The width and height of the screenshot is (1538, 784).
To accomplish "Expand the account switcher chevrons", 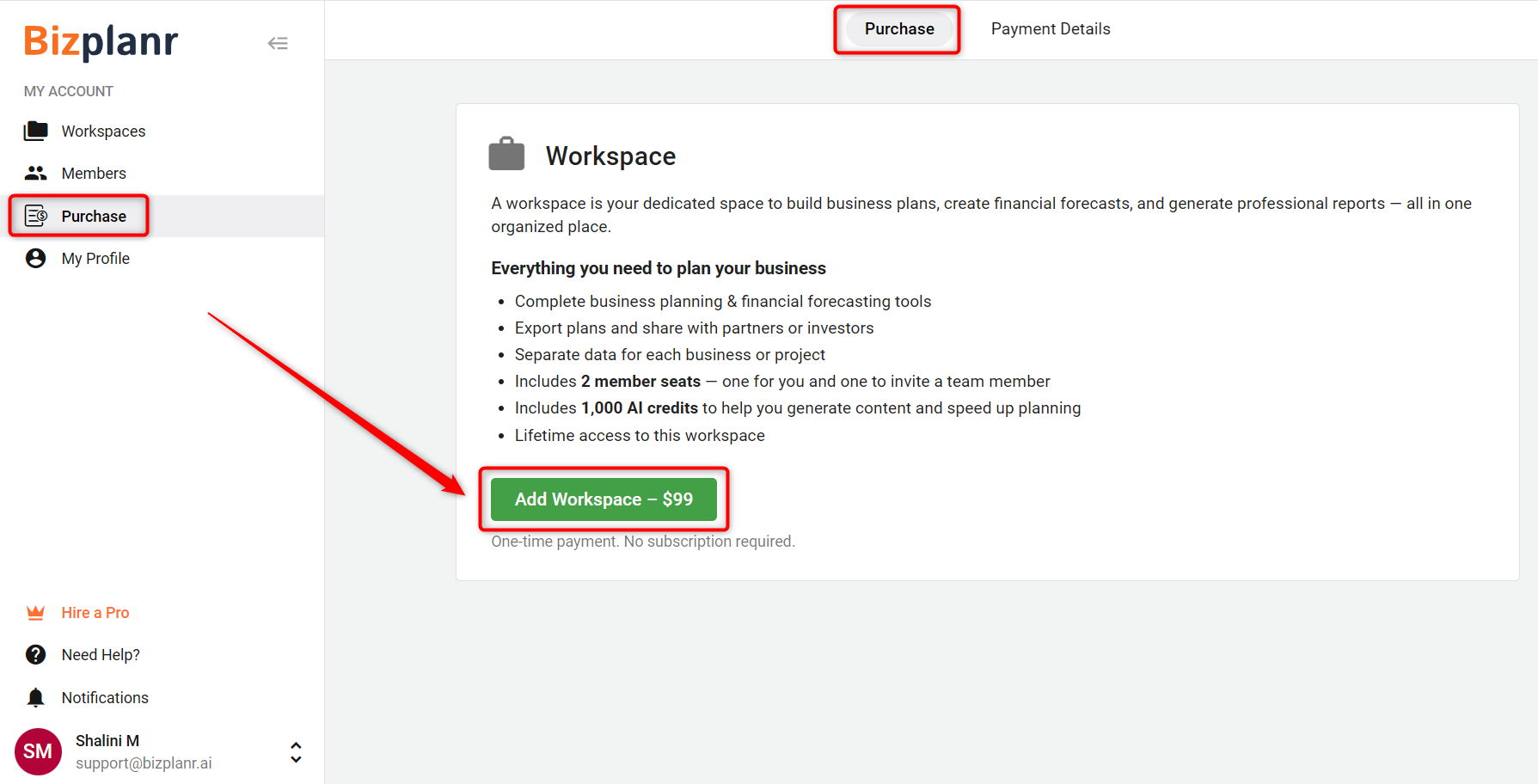I will (x=296, y=752).
